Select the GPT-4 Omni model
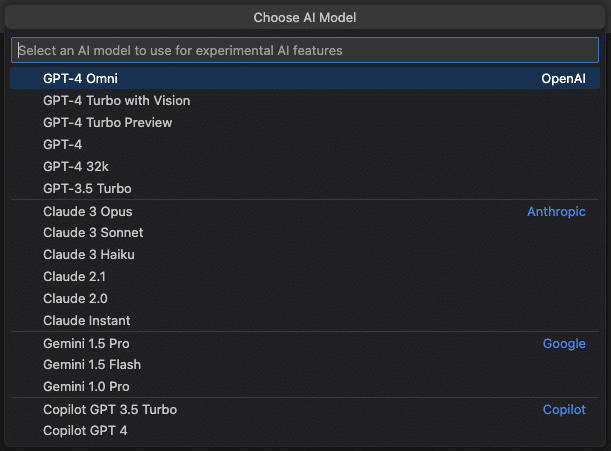The height and width of the screenshot is (451, 611). [305, 78]
